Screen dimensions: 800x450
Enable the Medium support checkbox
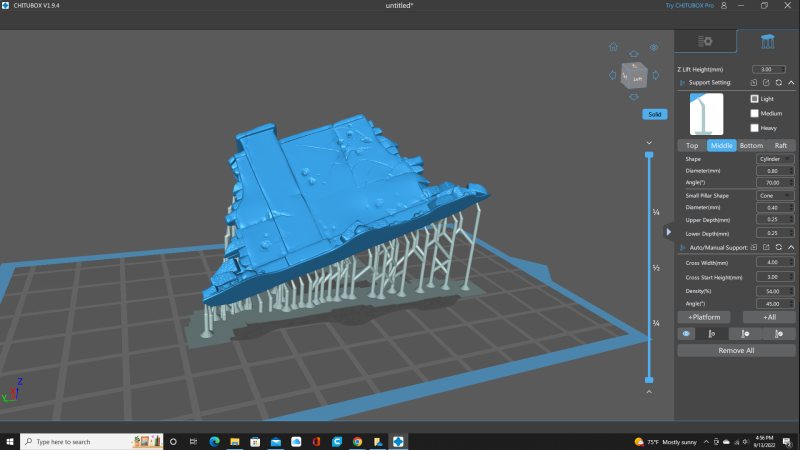tap(754, 113)
